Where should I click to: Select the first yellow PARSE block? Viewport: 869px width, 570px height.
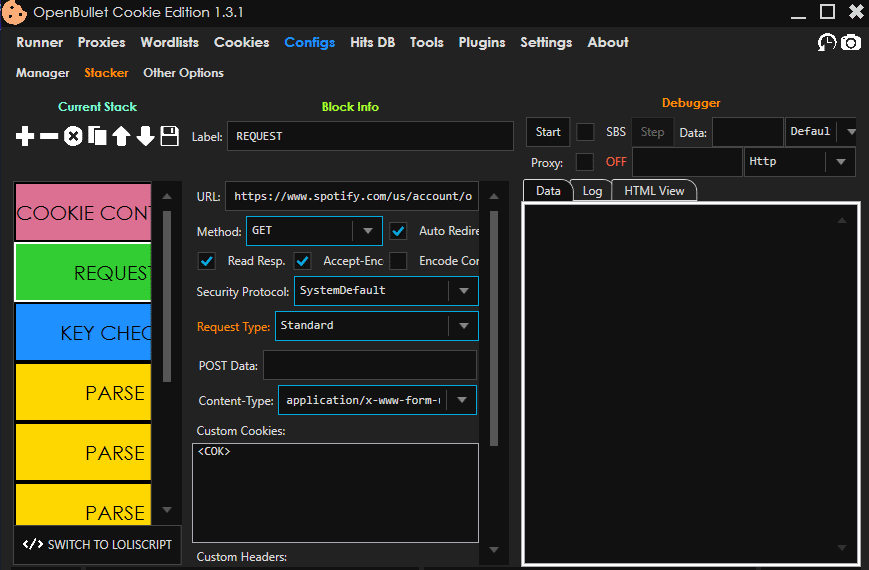(x=83, y=392)
